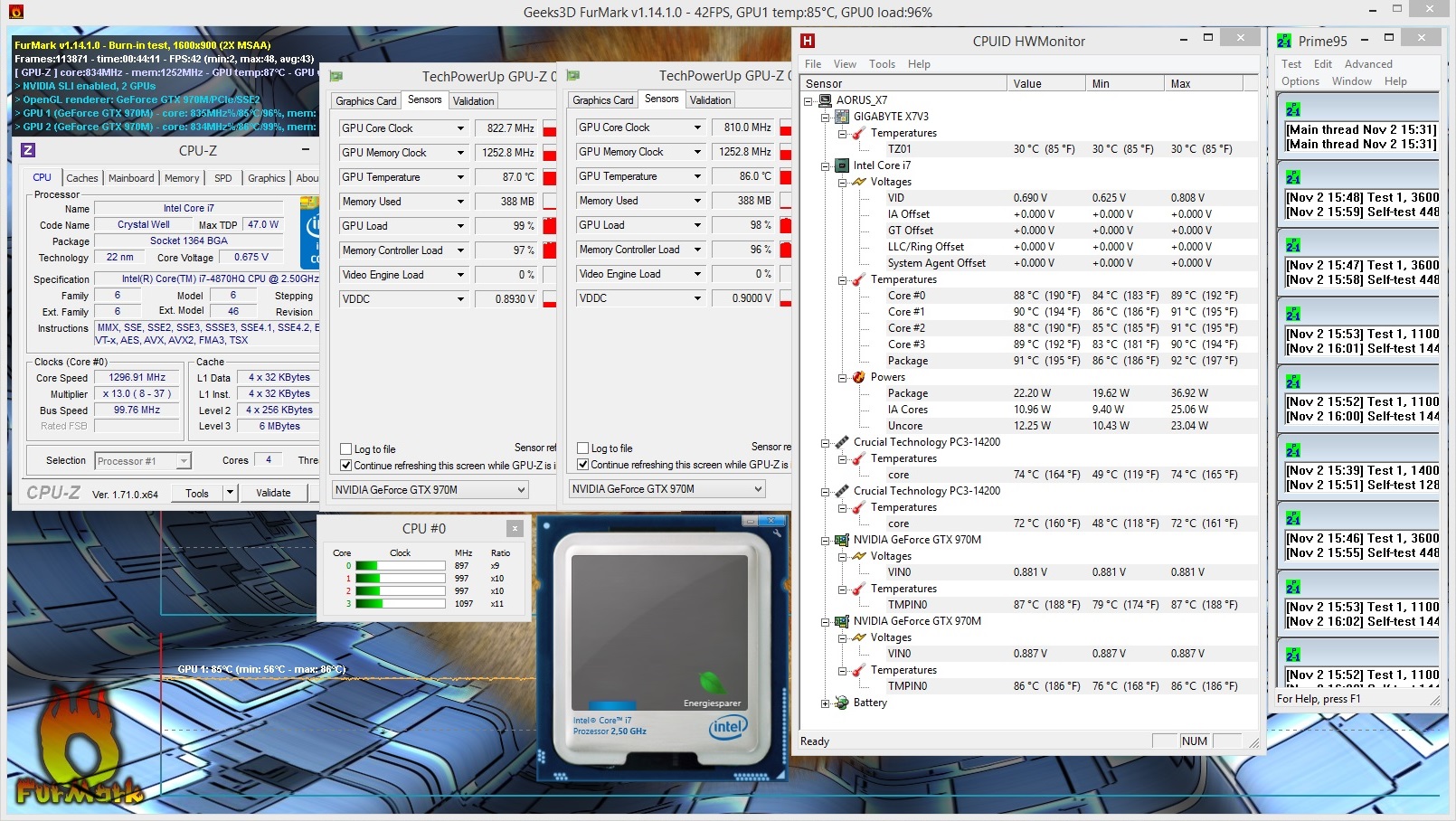
Task: Click the Value column header in HWMonitor
Action: (1046, 83)
